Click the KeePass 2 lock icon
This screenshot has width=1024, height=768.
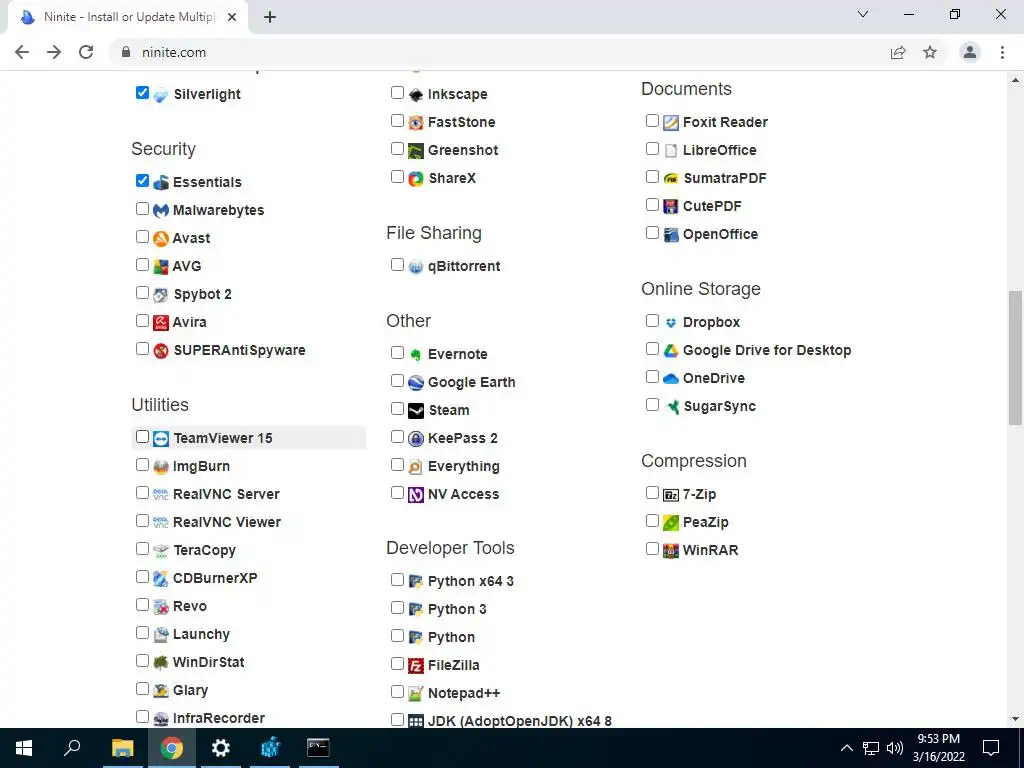[x=416, y=439]
